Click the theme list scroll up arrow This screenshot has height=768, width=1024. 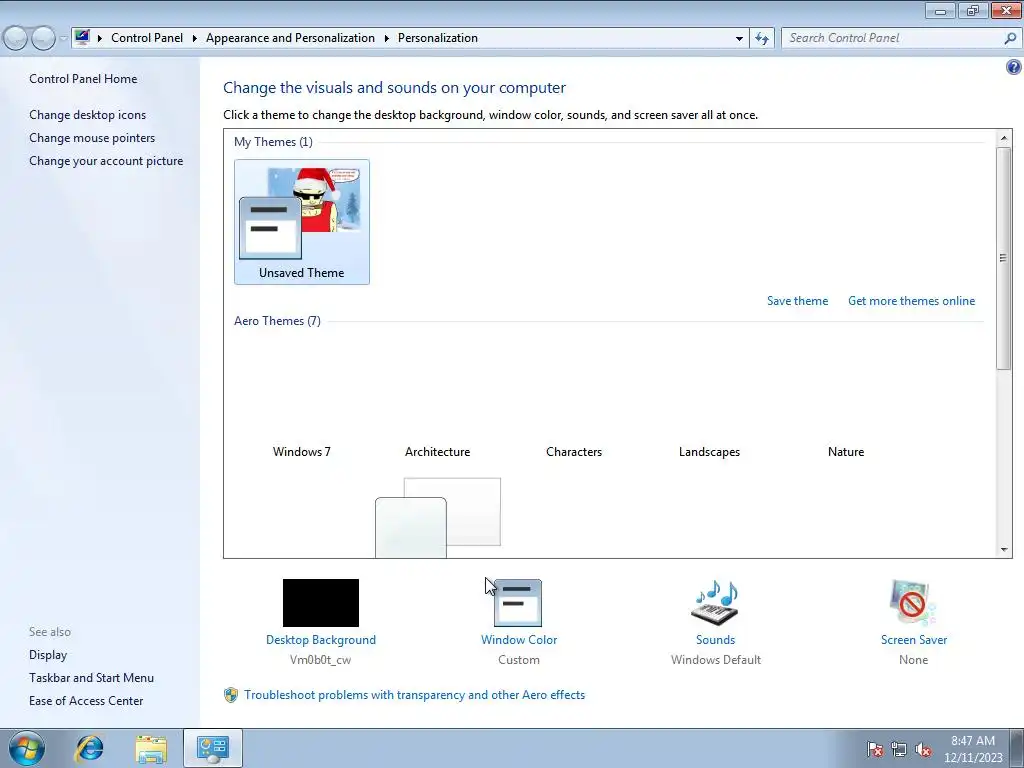point(1004,138)
